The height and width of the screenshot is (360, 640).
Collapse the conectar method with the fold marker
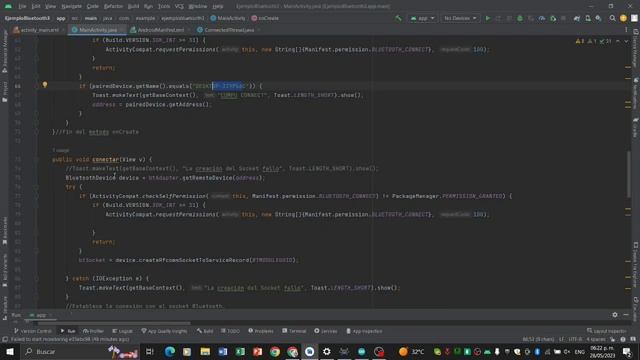36,159
